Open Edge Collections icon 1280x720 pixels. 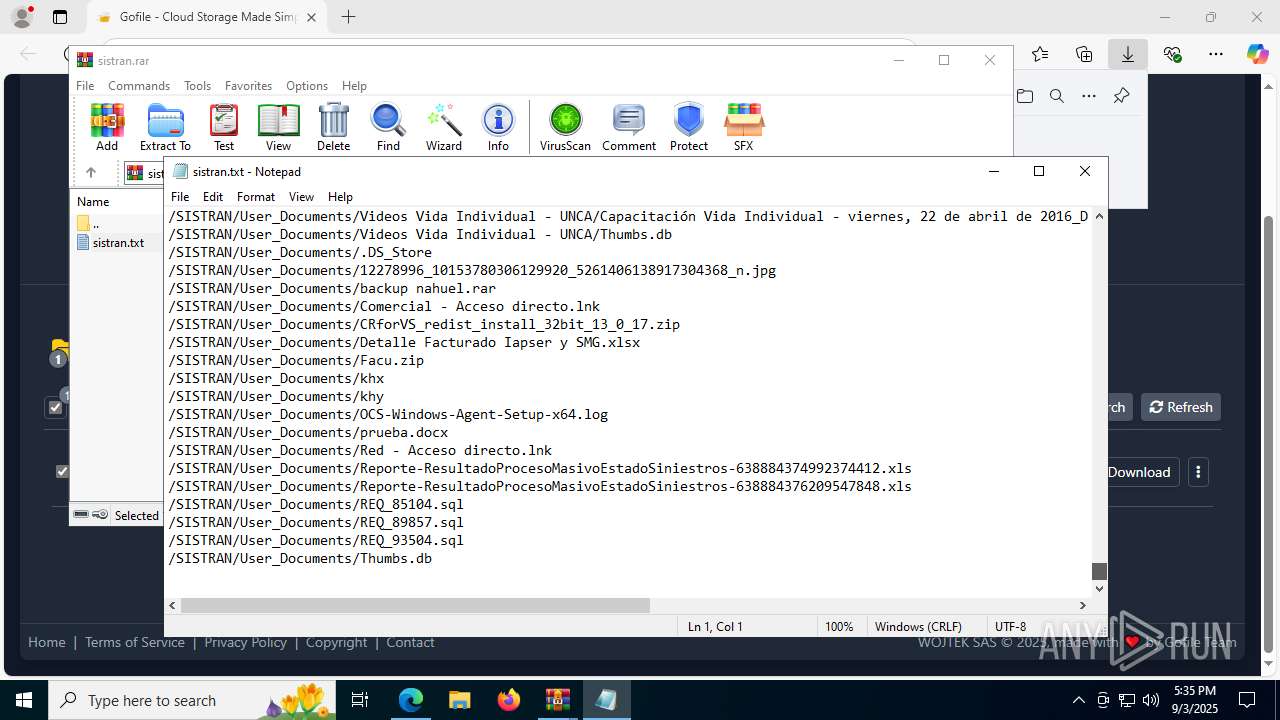[x=1084, y=54]
